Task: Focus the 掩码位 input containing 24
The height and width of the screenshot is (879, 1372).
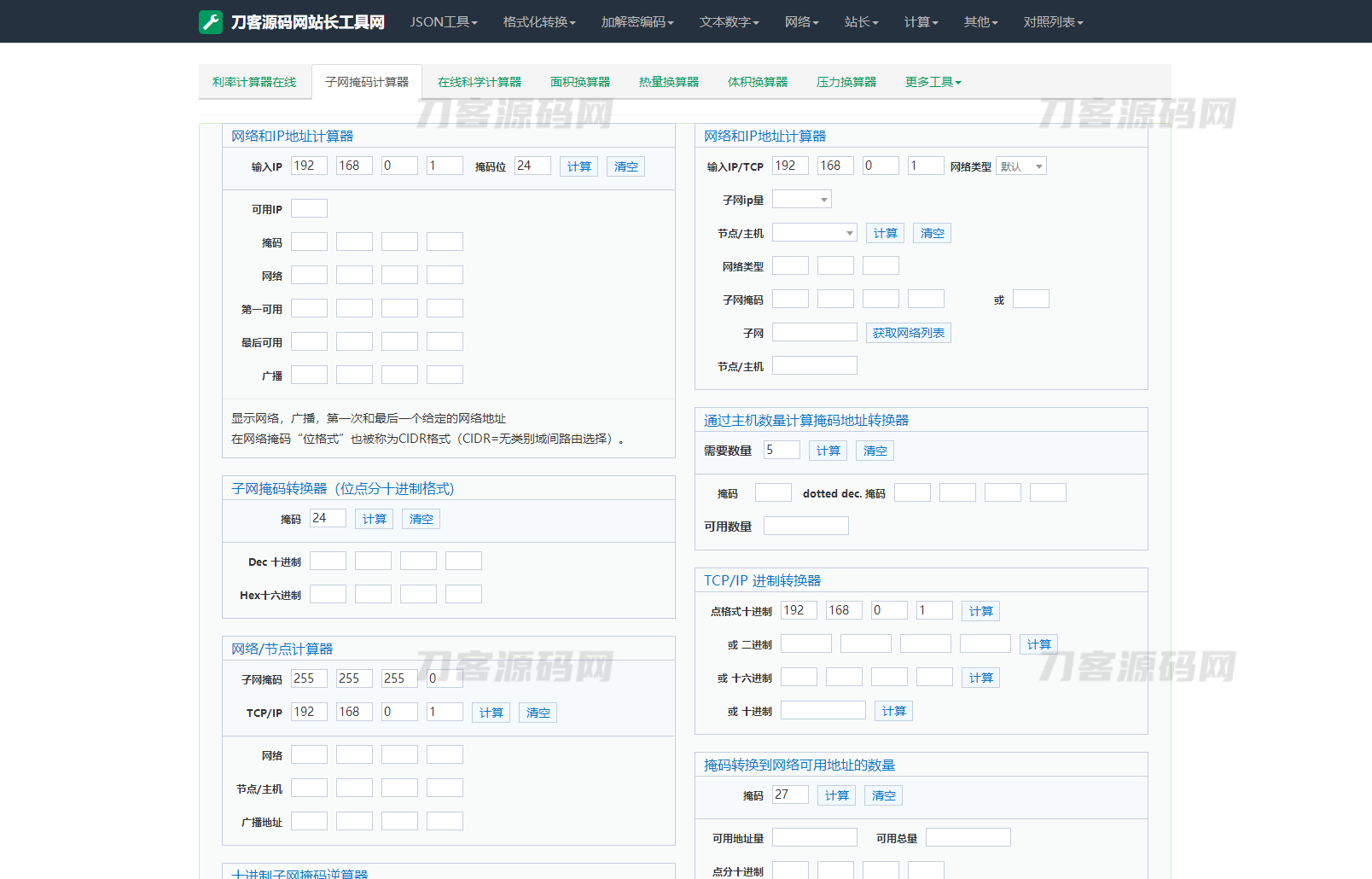Action: point(532,166)
